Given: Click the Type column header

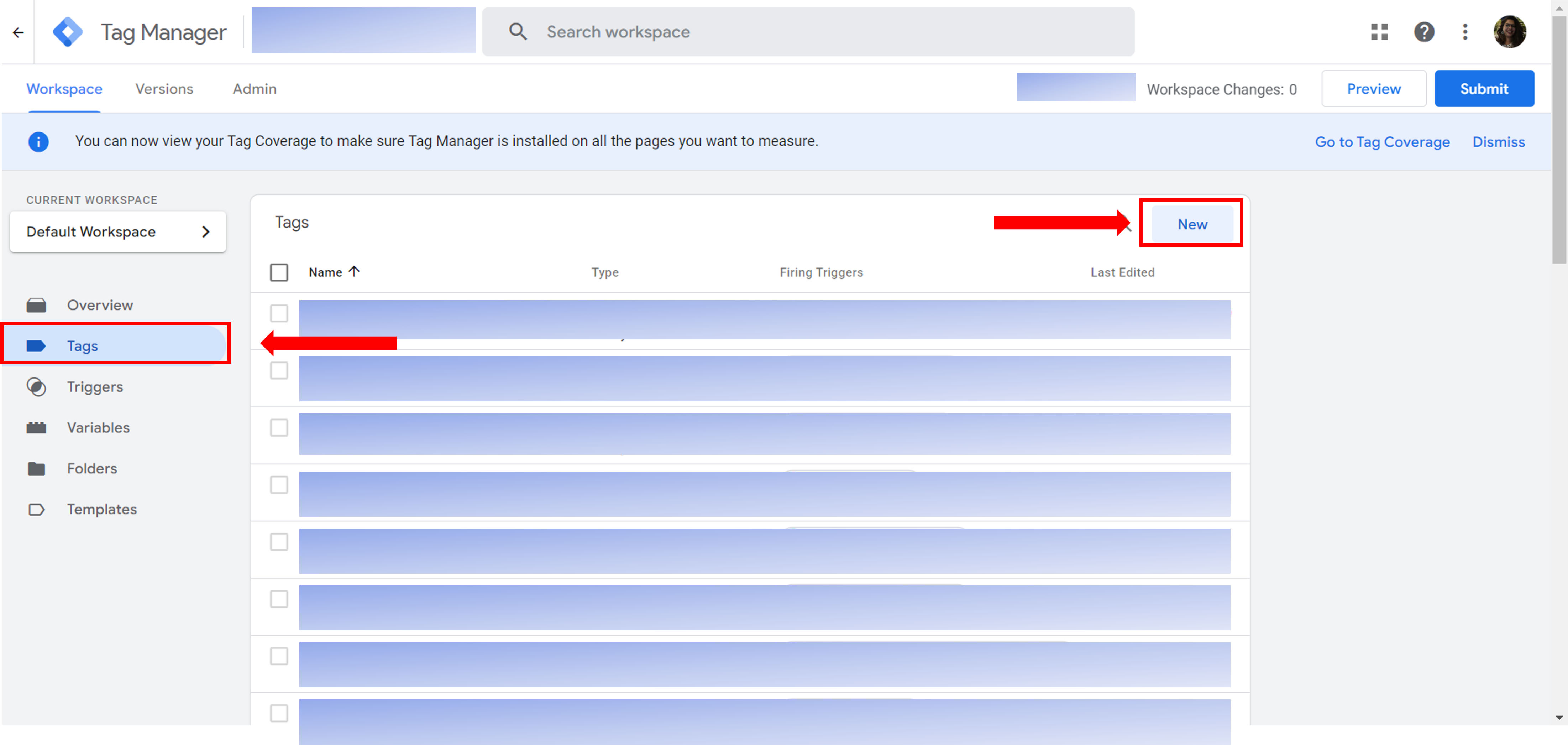Looking at the screenshot, I should (604, 272).
